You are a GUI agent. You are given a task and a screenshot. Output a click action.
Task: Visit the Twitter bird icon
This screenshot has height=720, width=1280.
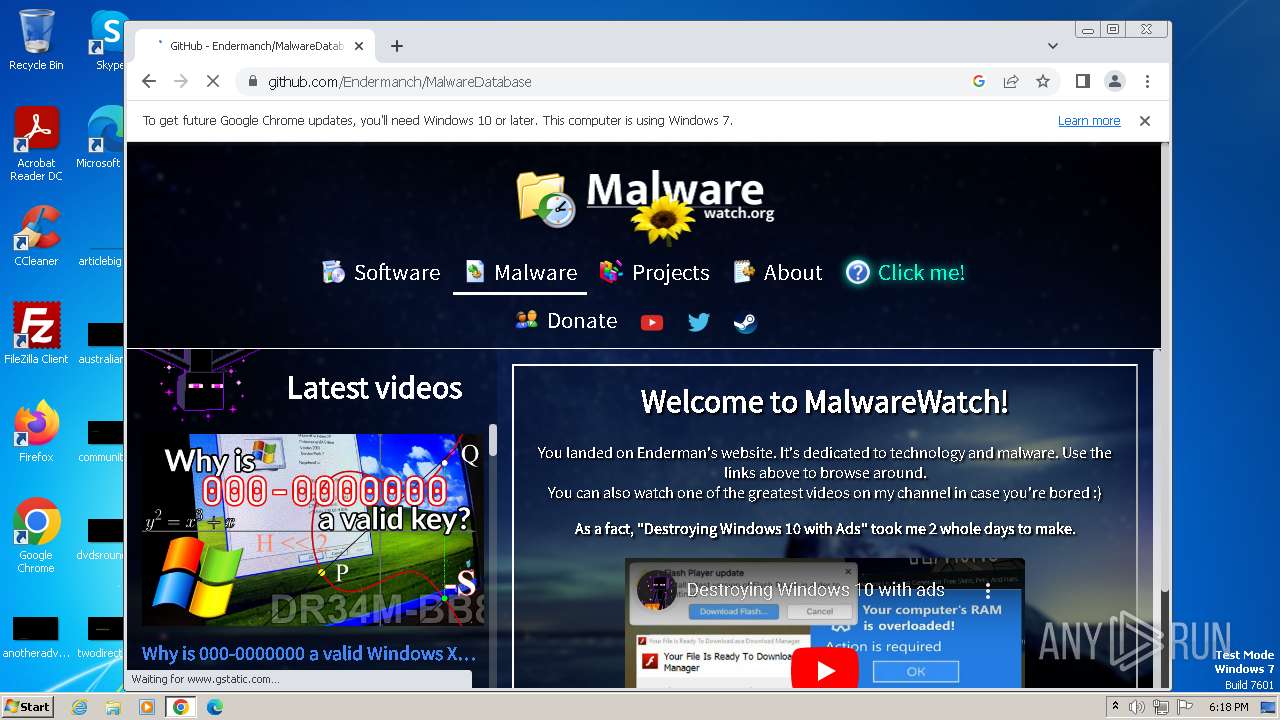point(699,322)
